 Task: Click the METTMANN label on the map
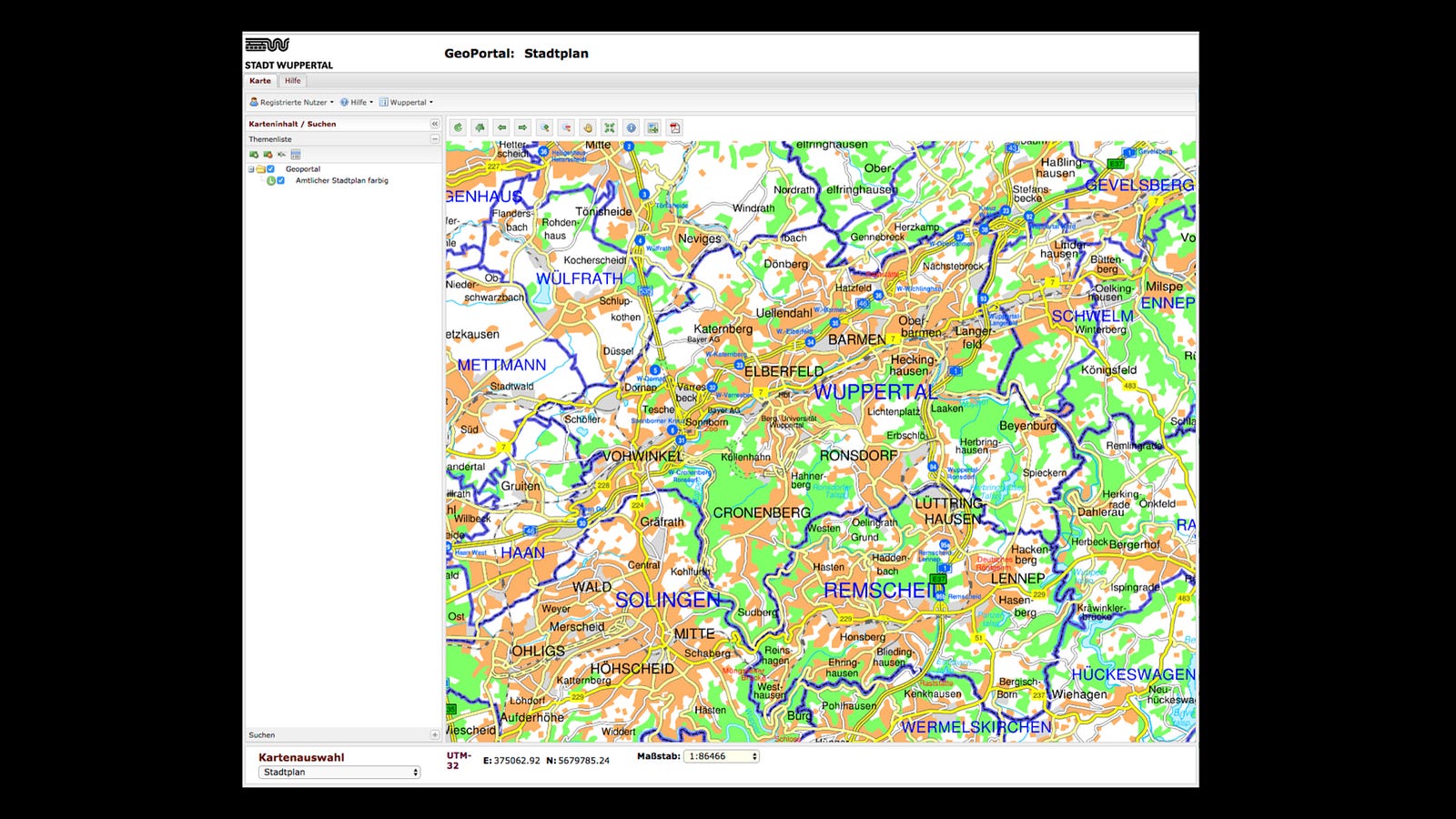tap(501, 365)
